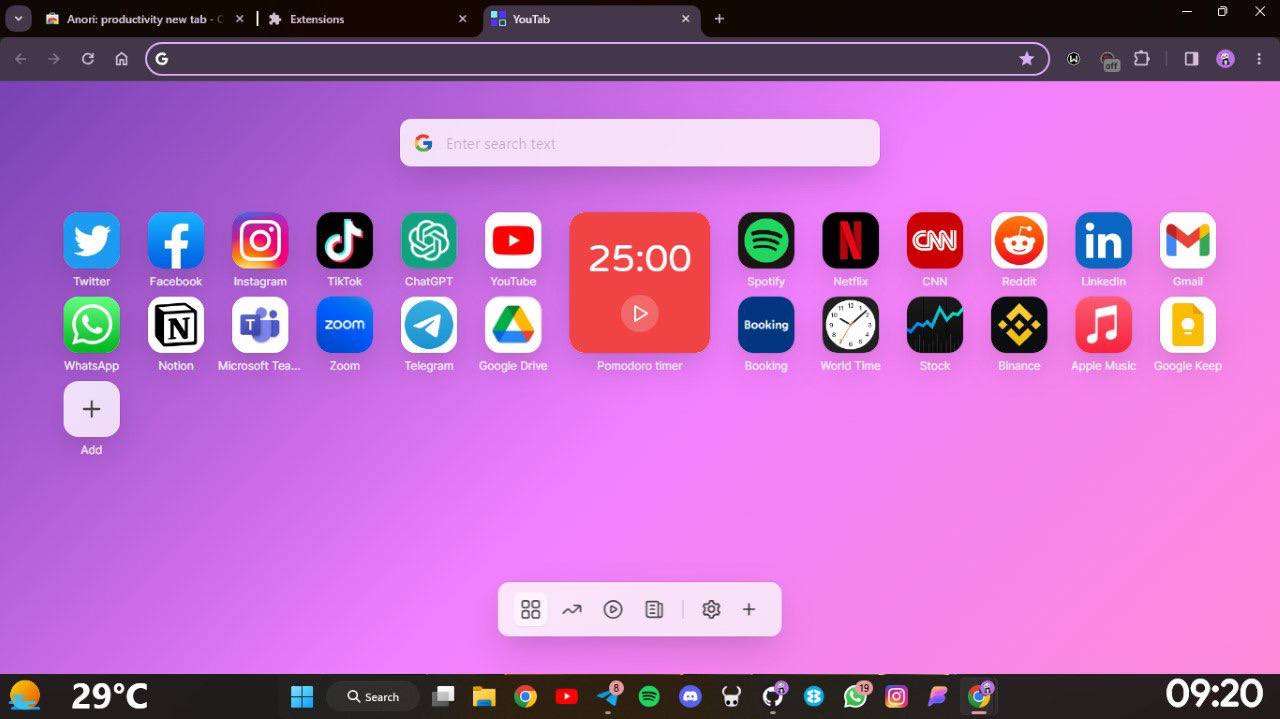Viewport: 1280px width, 719px height.
Task: Open the Stock chart widget
Action: [x=935, y=325]
